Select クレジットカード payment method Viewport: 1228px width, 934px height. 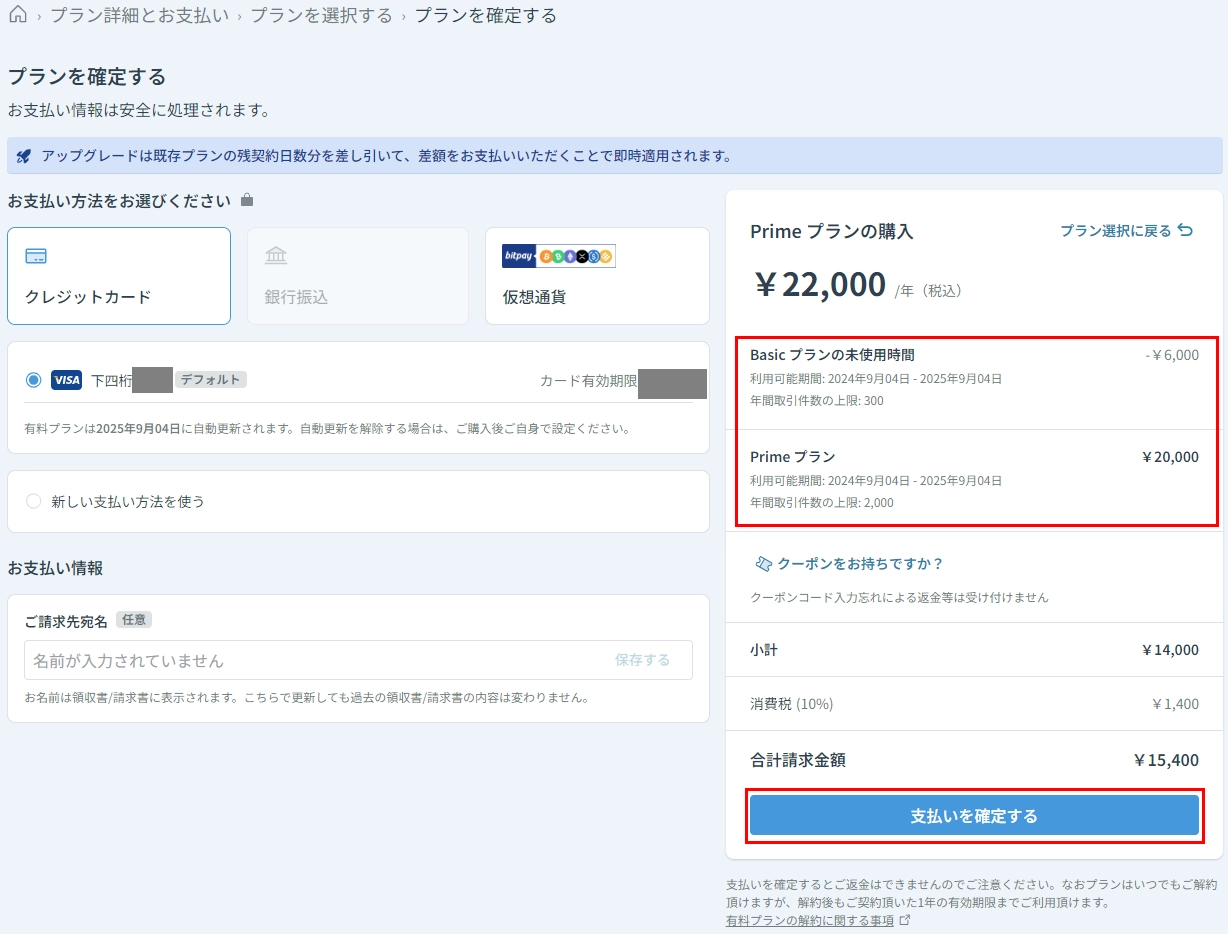click(119, 276)
